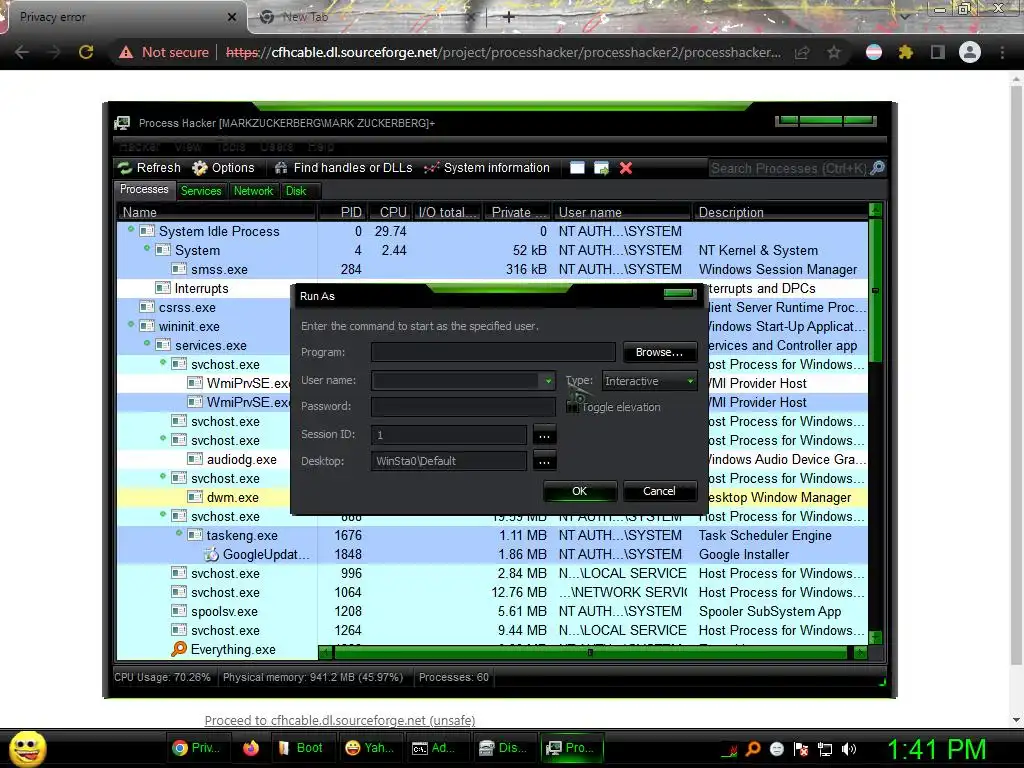Screen dimensions: 1024x768
Task: Click the Everything.exe process icon
Action: coord(178,648)
